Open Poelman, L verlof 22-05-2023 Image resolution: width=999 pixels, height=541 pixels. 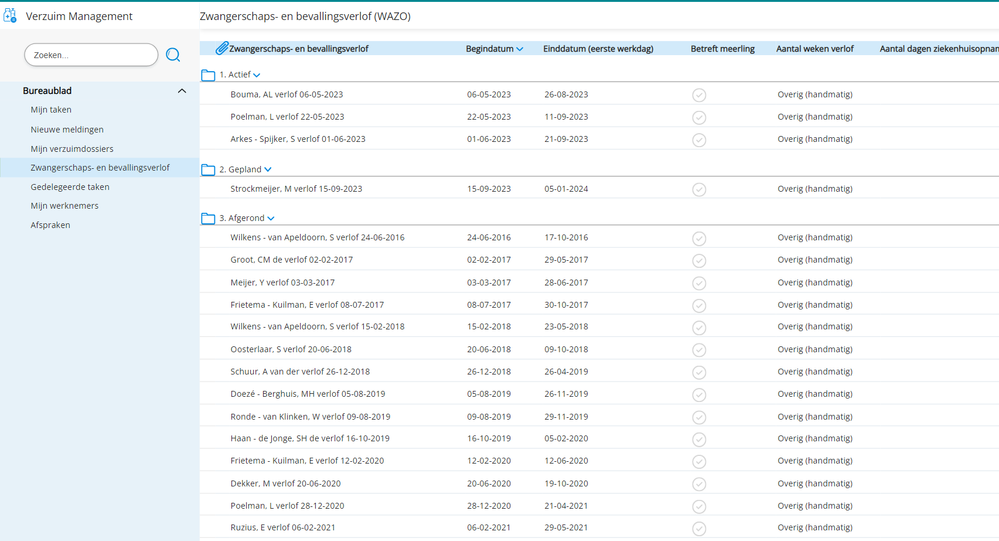[287, 117]
